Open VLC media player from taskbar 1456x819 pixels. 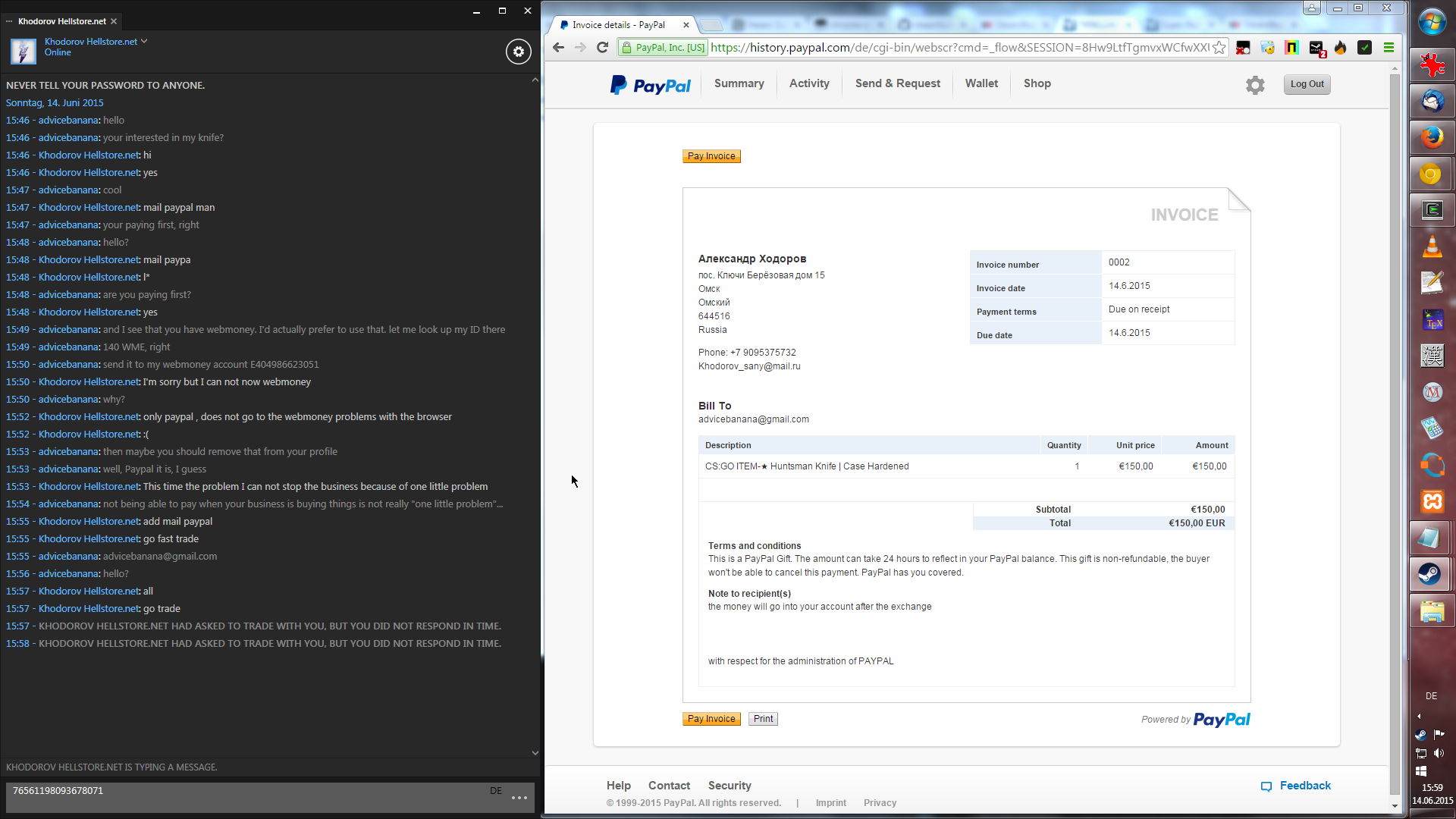(1432, 247)
